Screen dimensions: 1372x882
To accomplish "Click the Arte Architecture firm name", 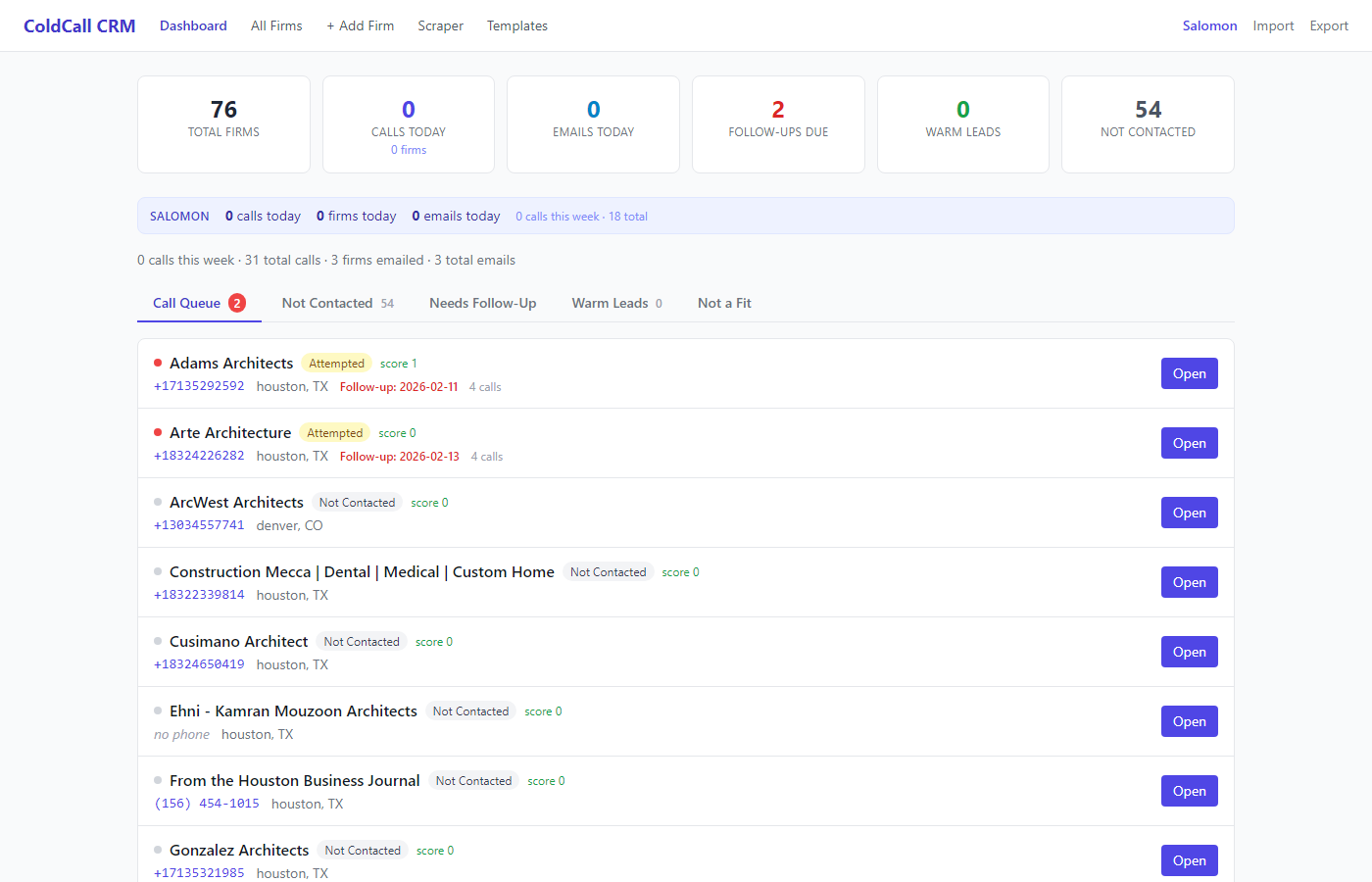I will [230, 433].
